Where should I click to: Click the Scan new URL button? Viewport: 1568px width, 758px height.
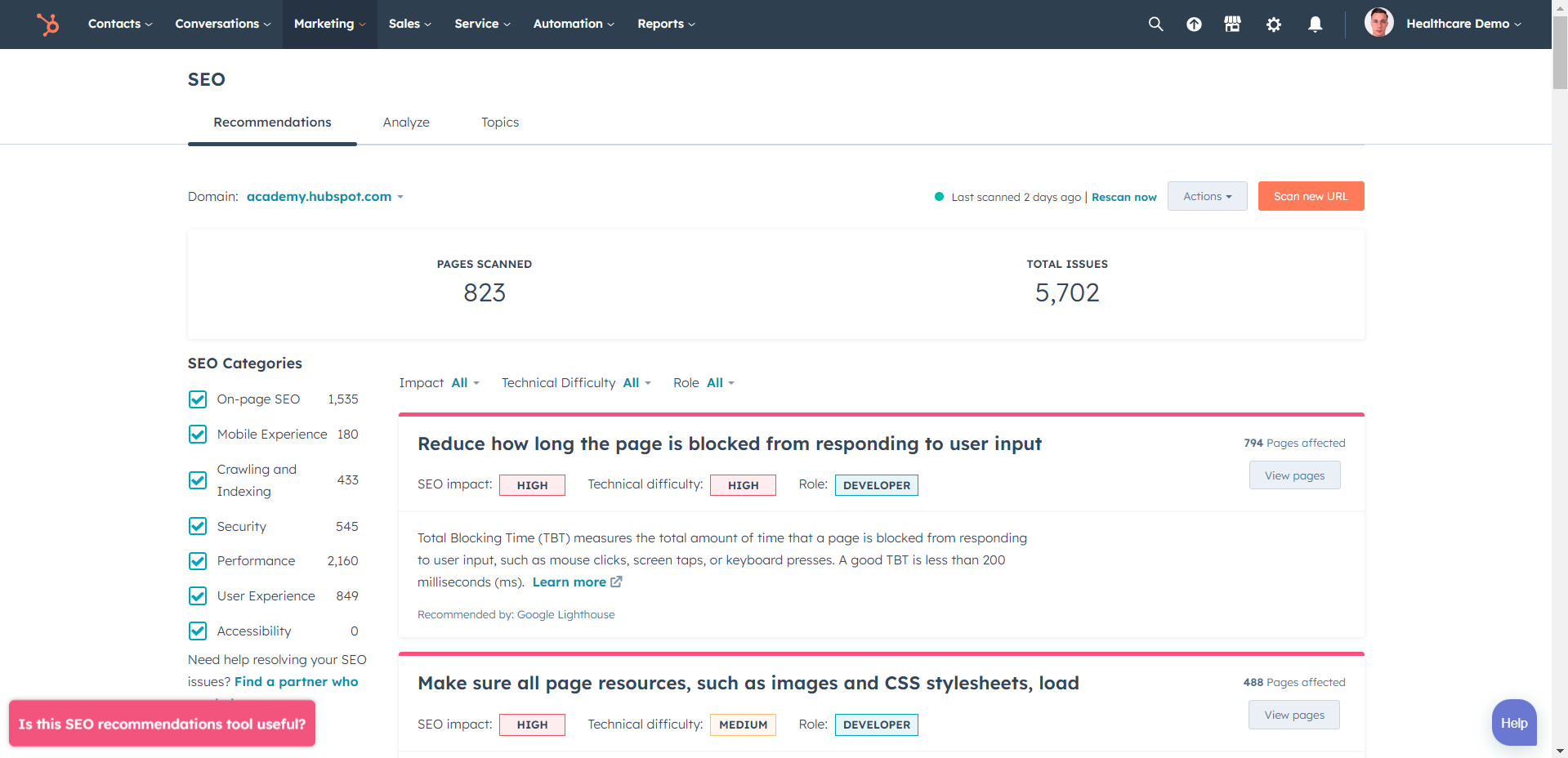tap(1311, 196)
